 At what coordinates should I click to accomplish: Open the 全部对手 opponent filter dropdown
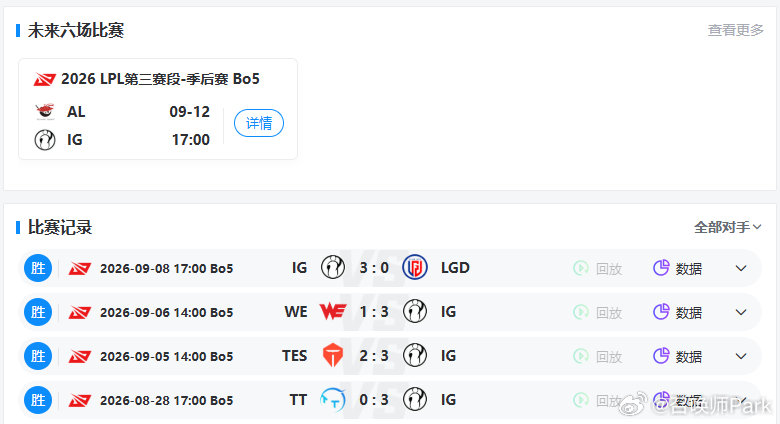coord(727,227)
